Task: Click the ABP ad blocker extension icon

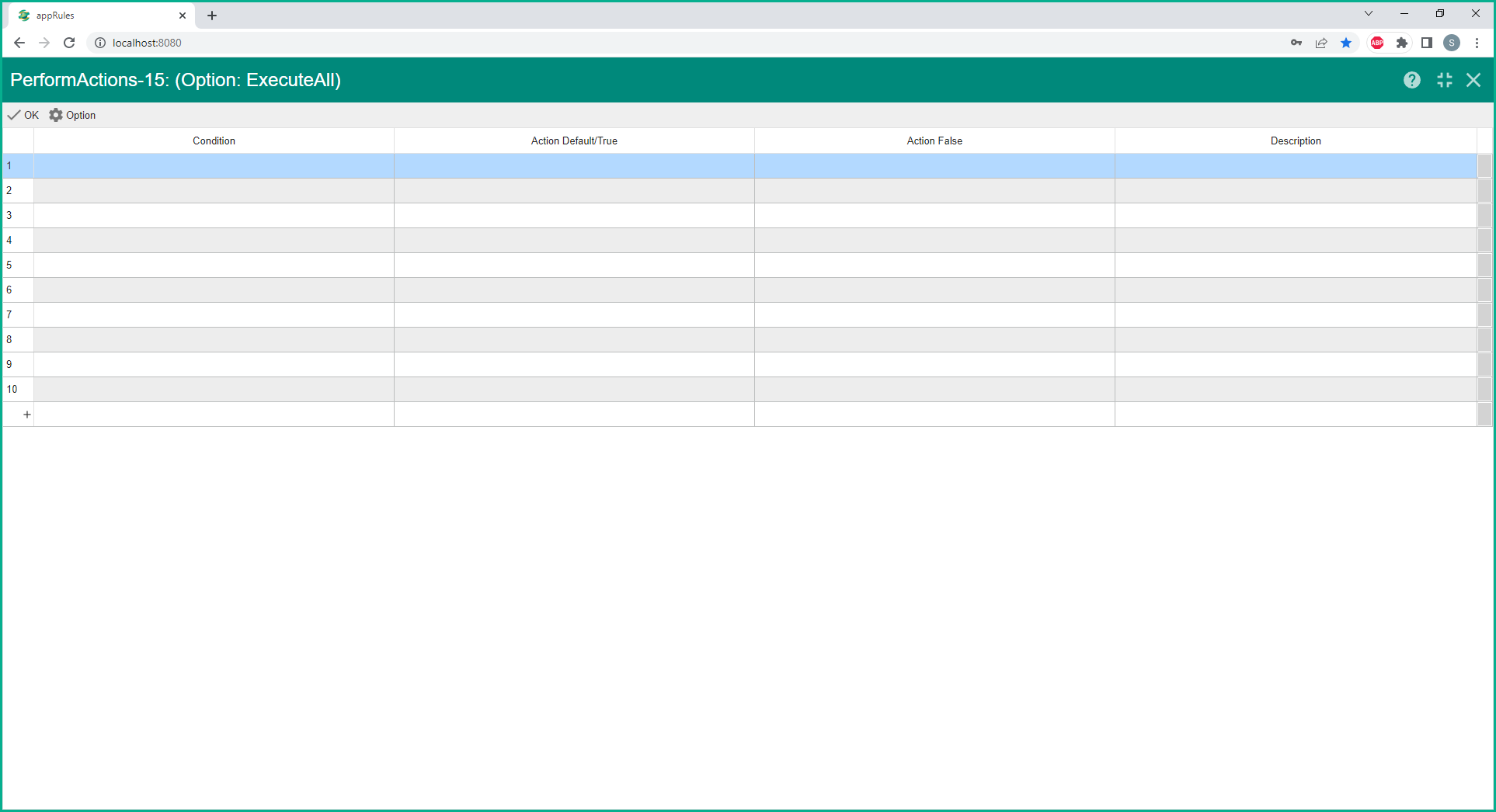Action: (x=1377, y=43)
